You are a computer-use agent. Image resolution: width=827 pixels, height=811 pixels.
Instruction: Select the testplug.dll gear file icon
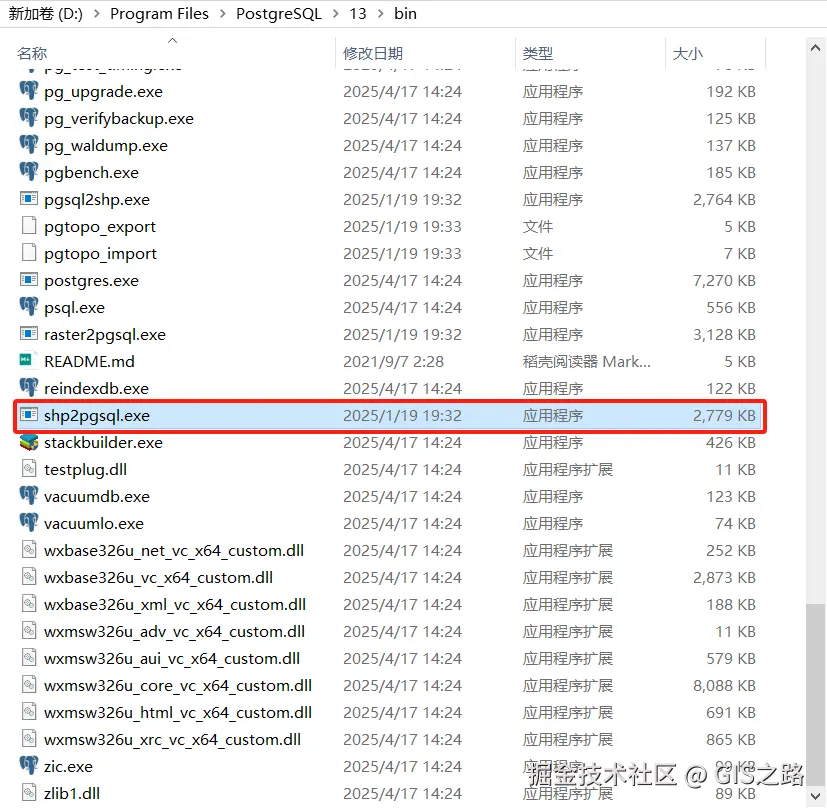click(29, 469)
